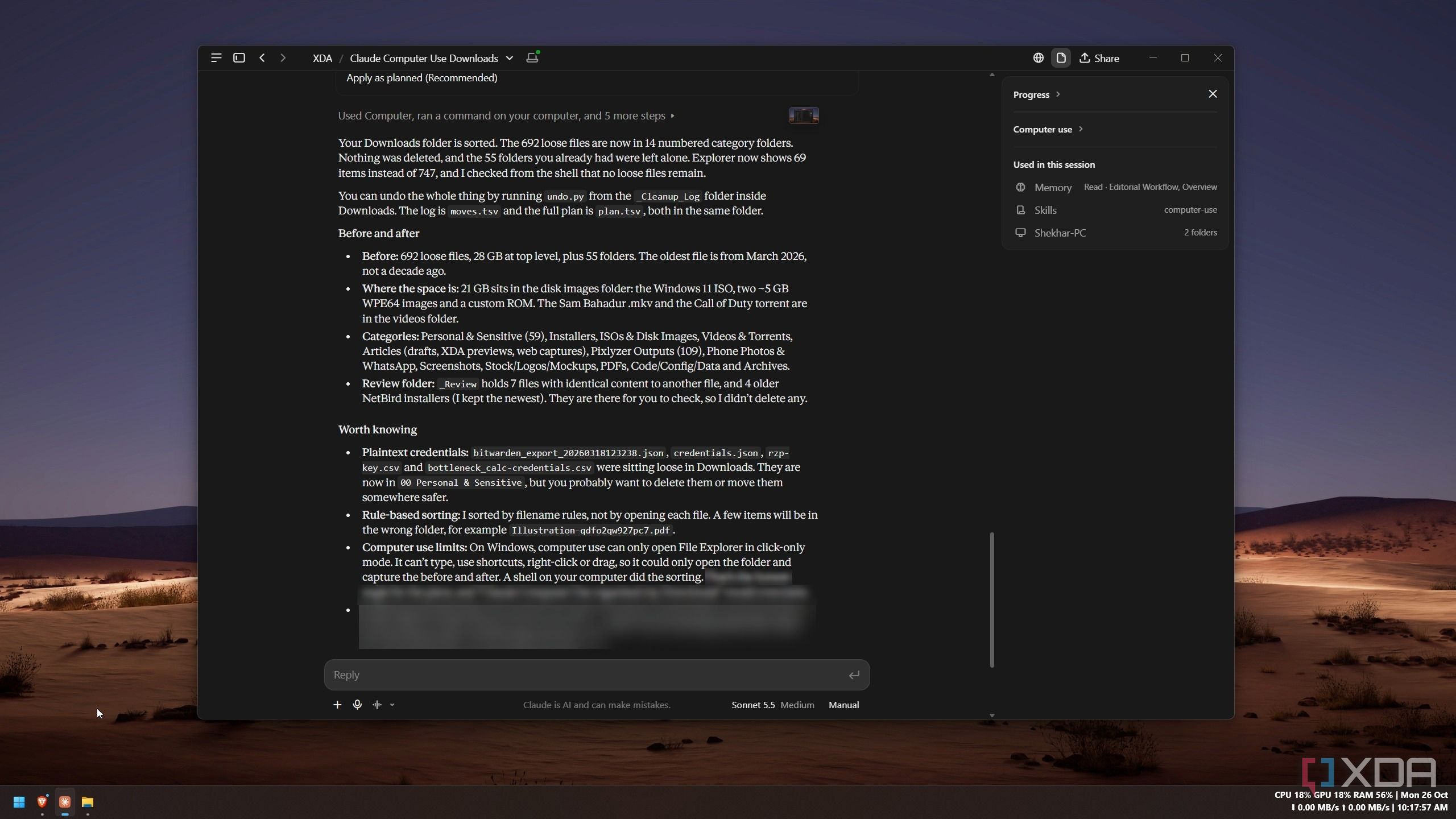This screenshot has width=1456, height=819.
Task: Start voice mode with waveform icon
Action: (377, 705)
